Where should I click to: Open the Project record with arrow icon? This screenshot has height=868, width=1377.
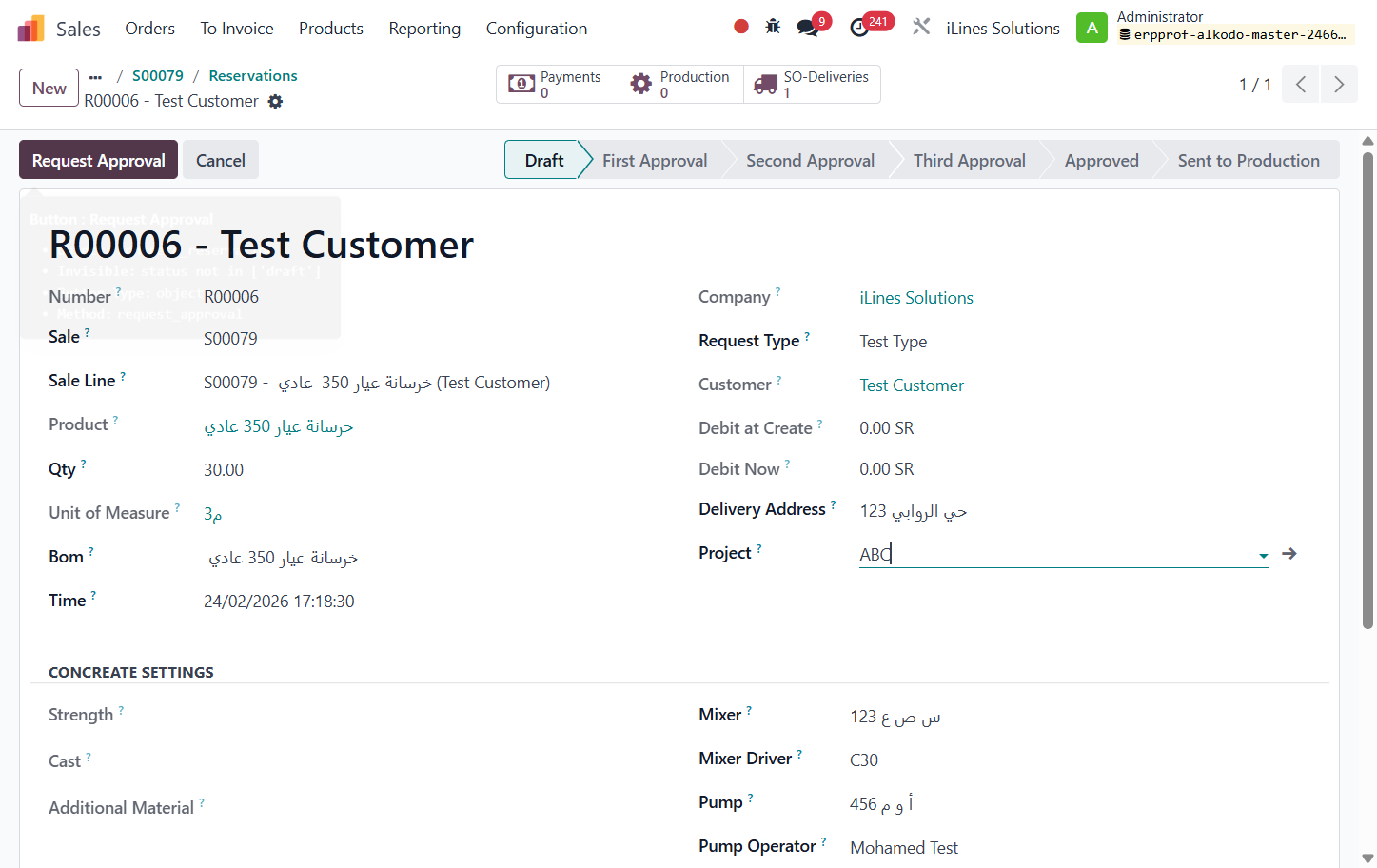pyautogui.click(x=1289, y=554)
